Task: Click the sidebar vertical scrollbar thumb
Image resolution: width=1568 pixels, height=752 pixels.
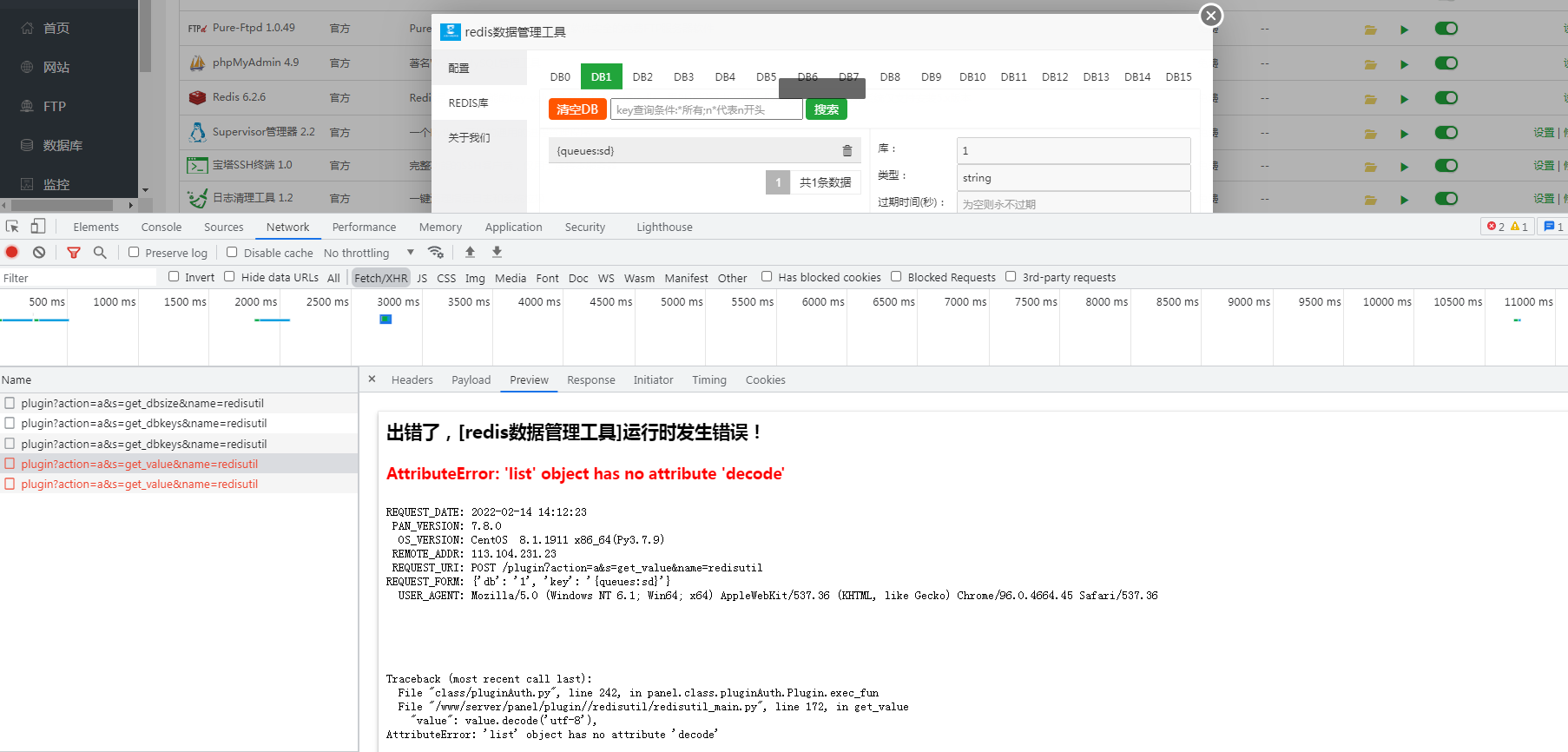Action: coord(146,36)
